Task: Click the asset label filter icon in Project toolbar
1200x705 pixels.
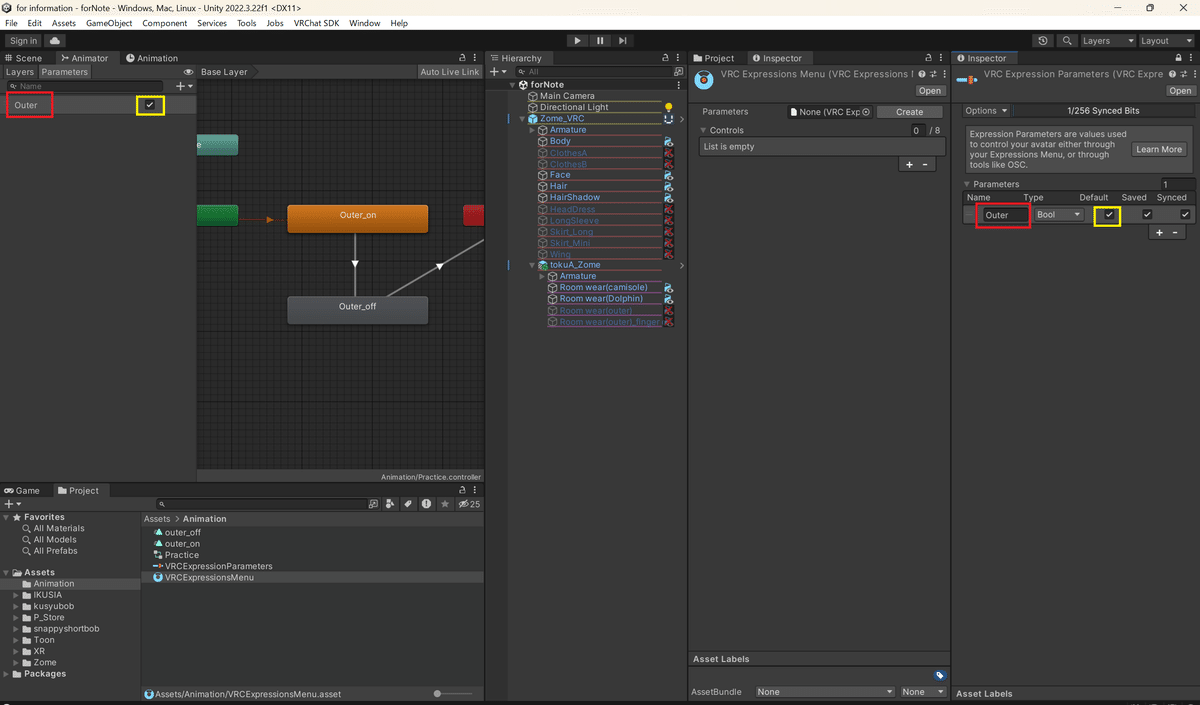Action: click(x=406, y=504)
